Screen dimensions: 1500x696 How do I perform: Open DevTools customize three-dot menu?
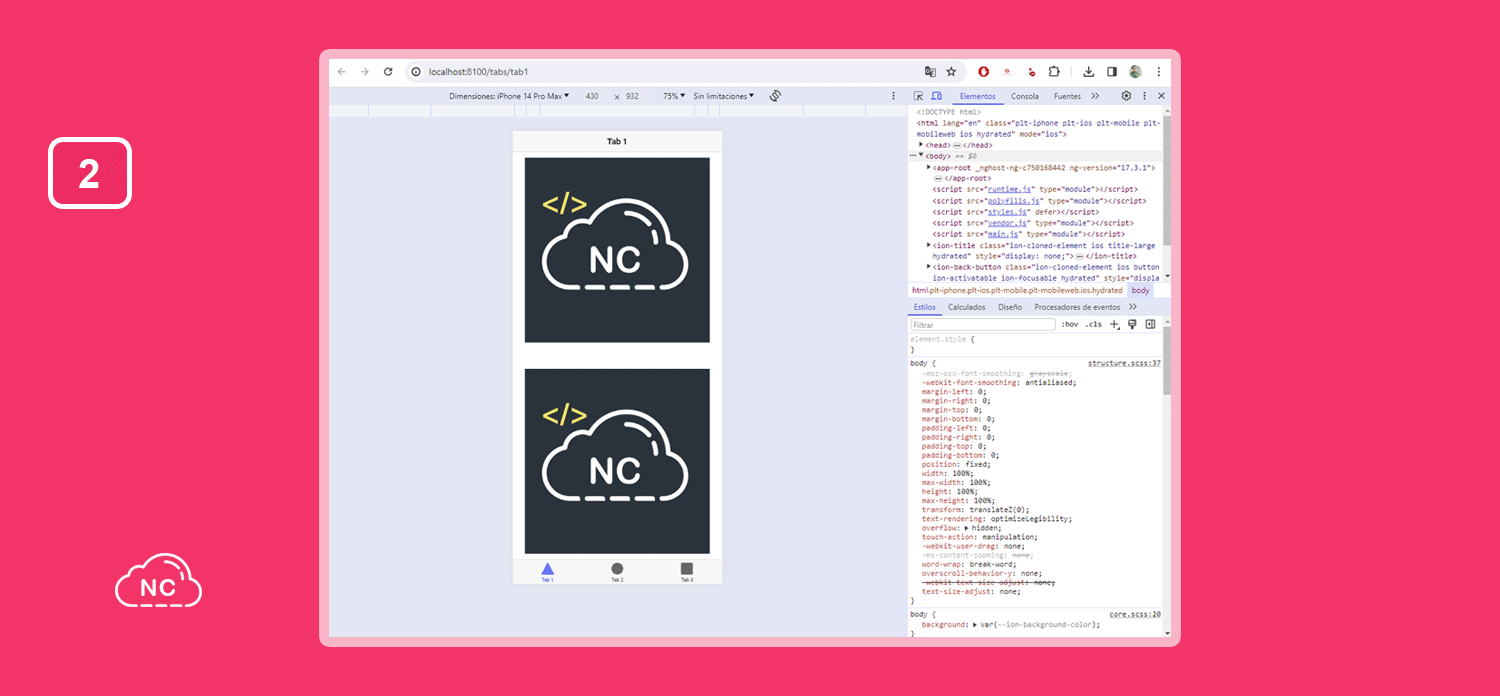point(1144,96)
